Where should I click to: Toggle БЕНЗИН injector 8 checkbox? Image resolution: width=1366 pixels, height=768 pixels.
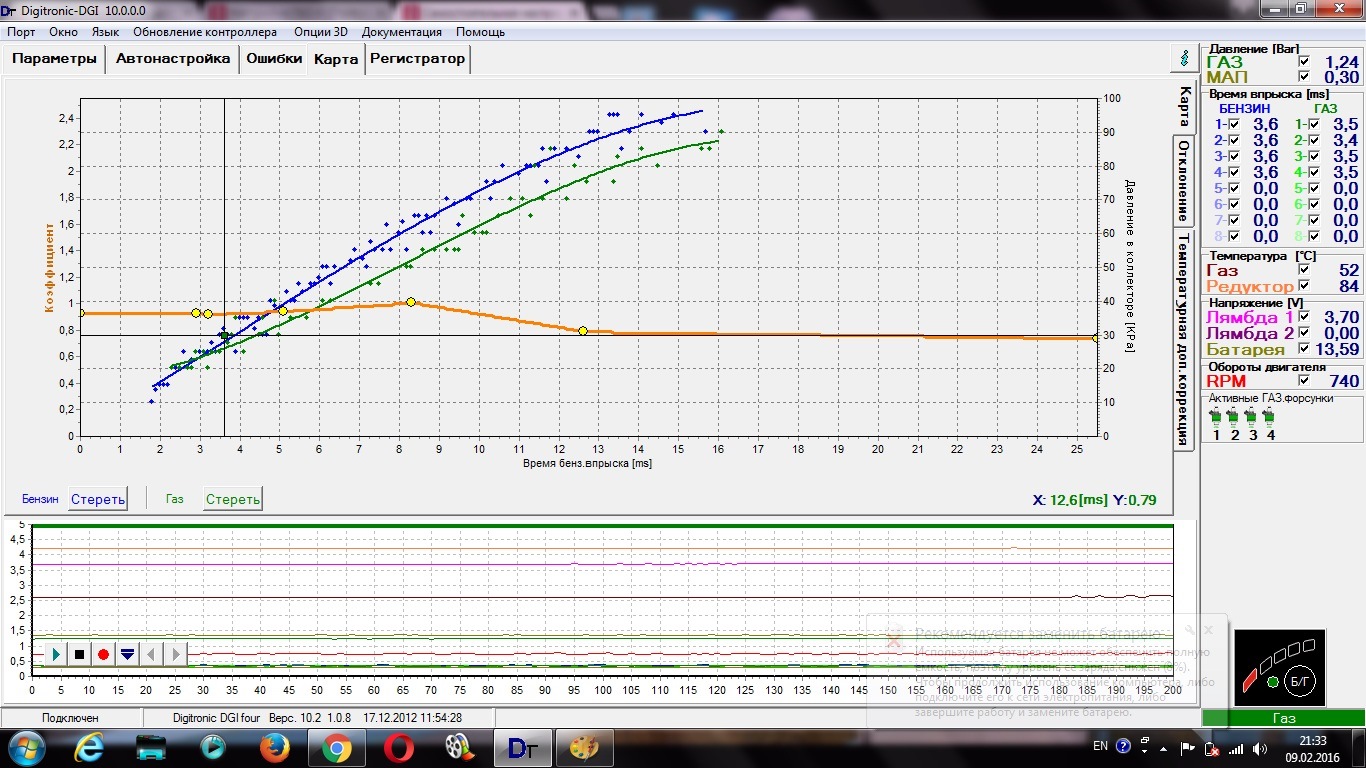[x=1234, y=236]
